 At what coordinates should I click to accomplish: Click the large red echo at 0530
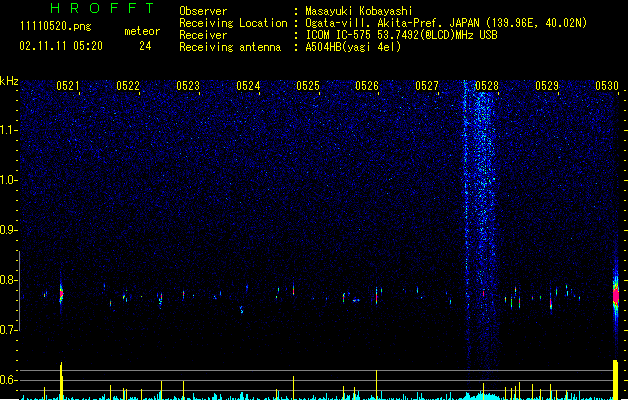pyautogui.click(x=616, y=296)
